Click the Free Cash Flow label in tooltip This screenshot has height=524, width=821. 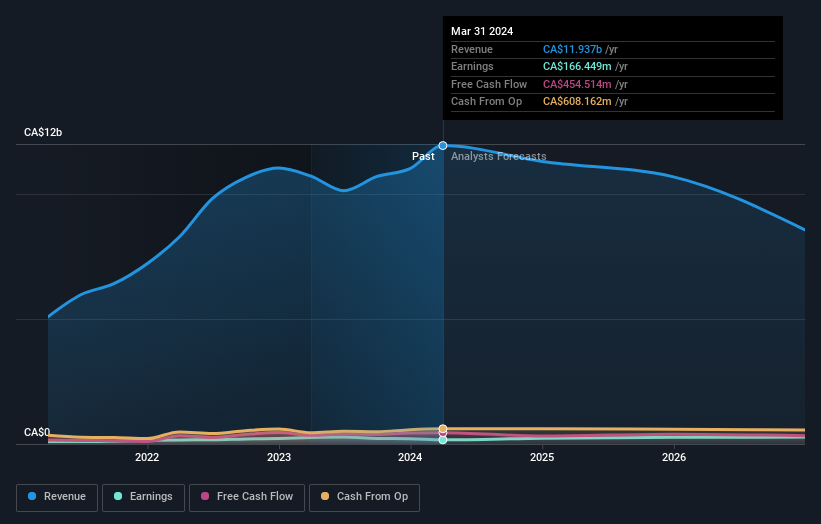pyautogui.click(x=489, y=84)
